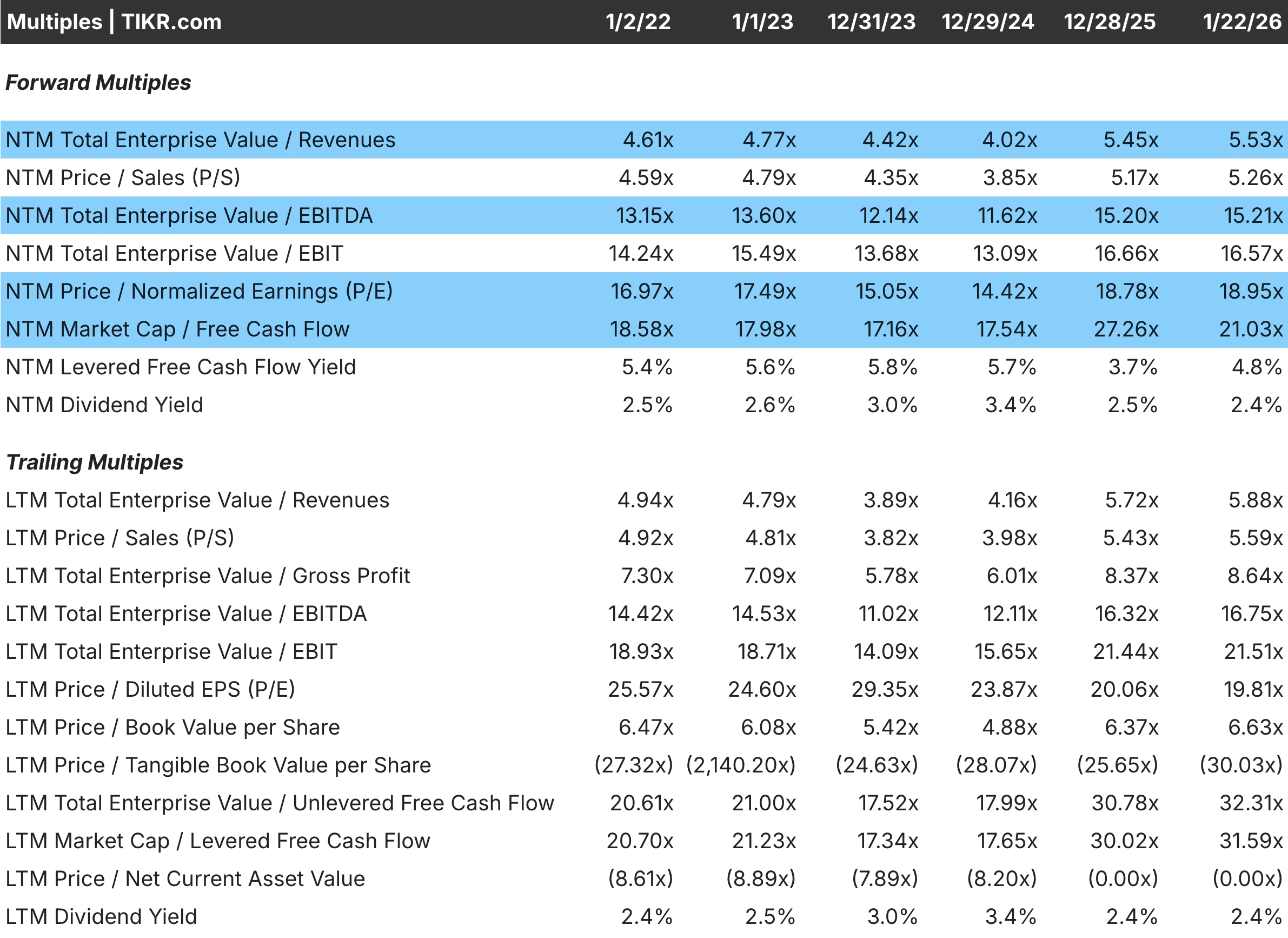
Task: Click the NTM Total Enterprise Value / EBIT label
Action: click(174, 253)
